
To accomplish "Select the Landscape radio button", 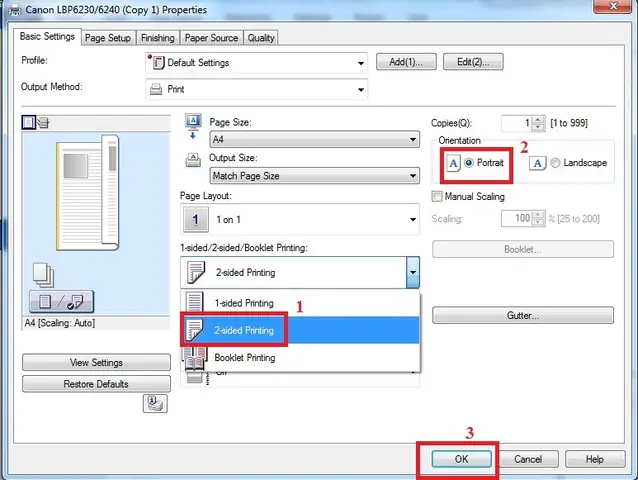I will coord(555,163).
